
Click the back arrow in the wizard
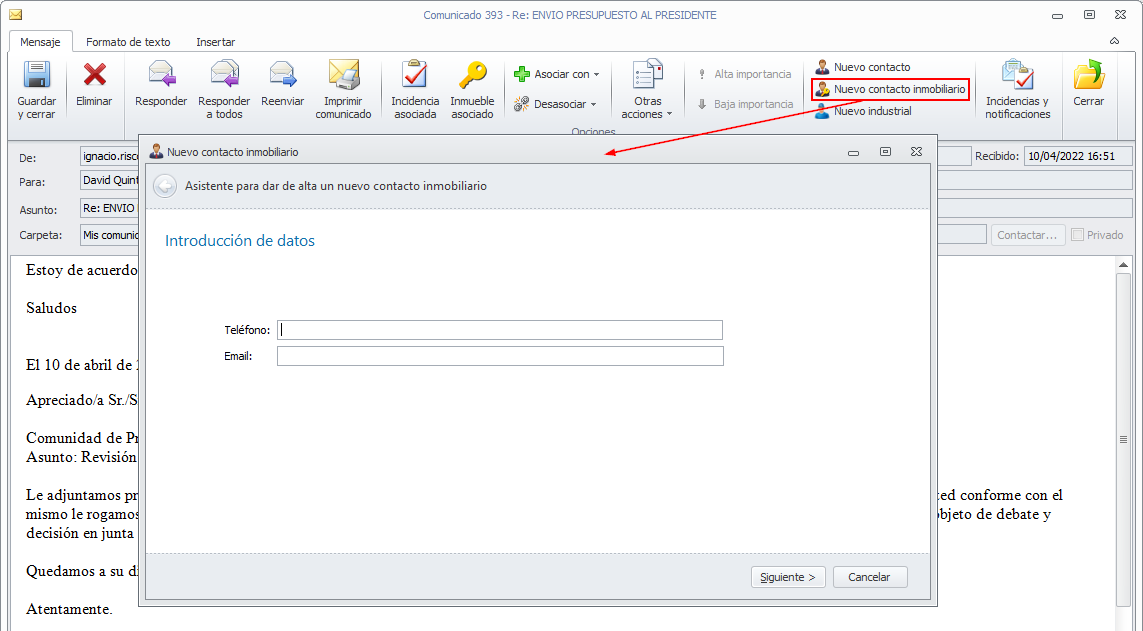[x=165, y=187]
